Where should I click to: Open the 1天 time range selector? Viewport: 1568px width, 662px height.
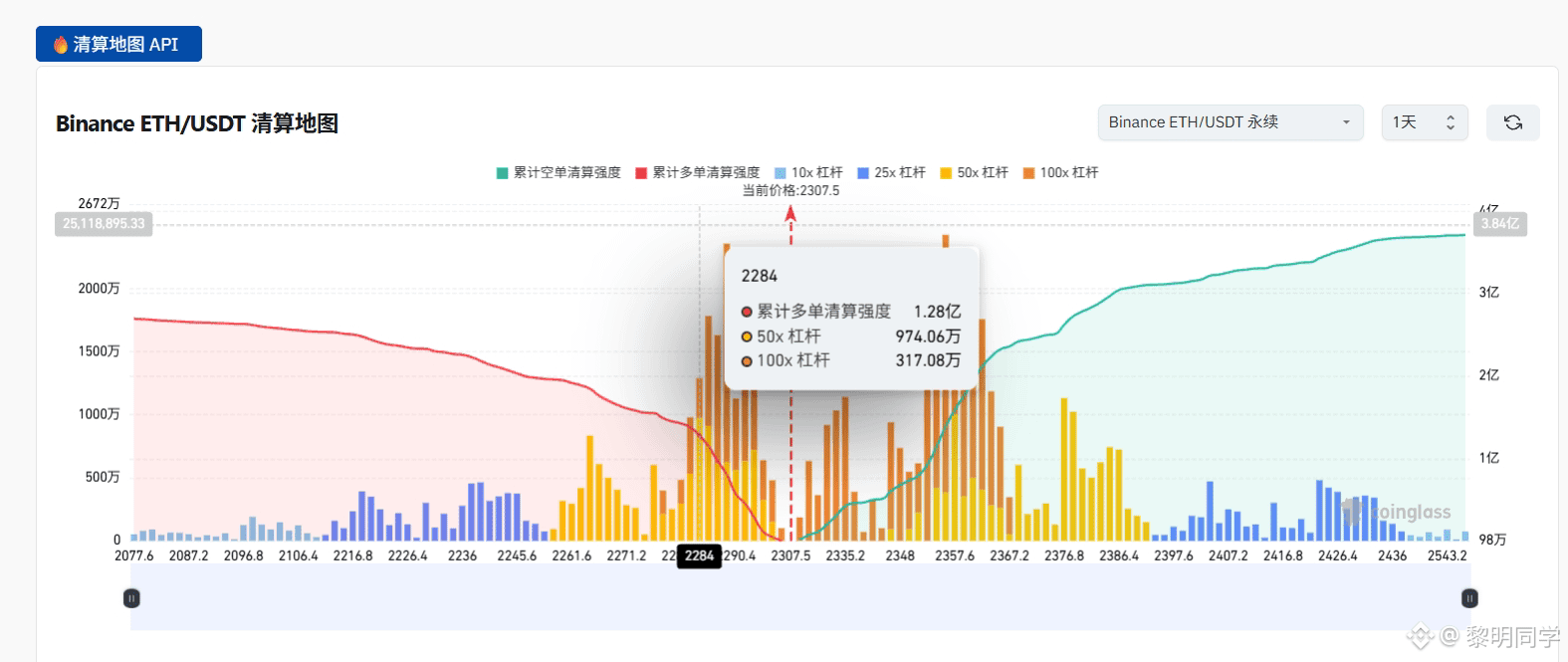(x=1425, y=122)
